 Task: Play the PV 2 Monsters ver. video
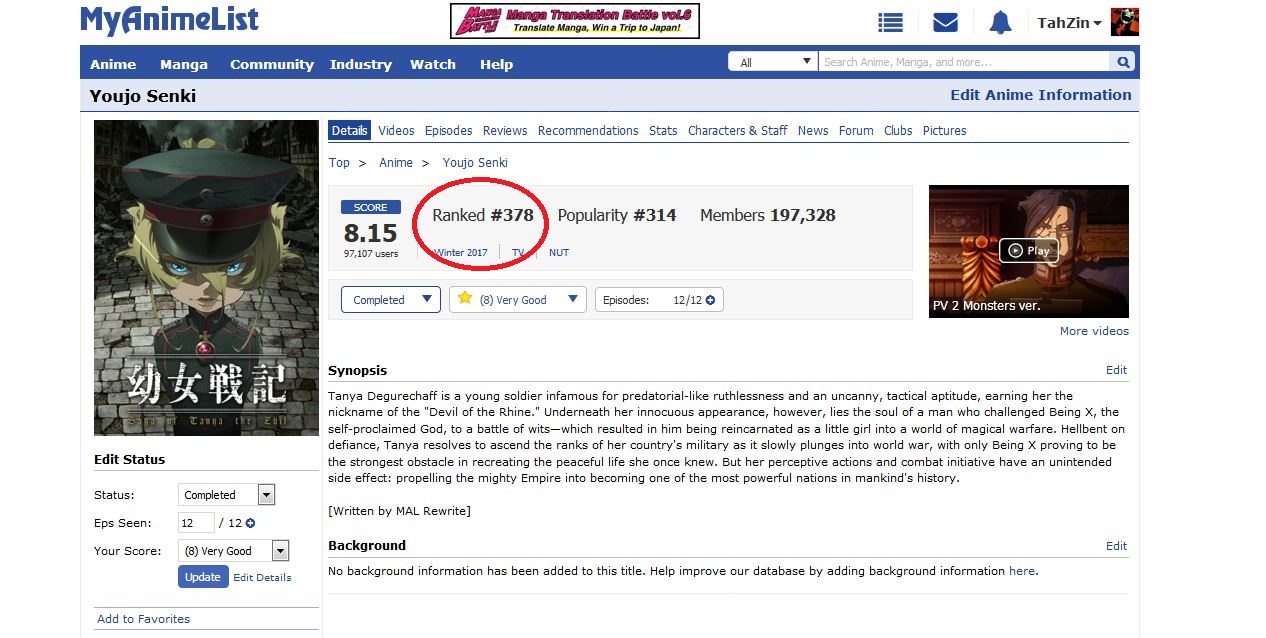(x=1029, y=250)
